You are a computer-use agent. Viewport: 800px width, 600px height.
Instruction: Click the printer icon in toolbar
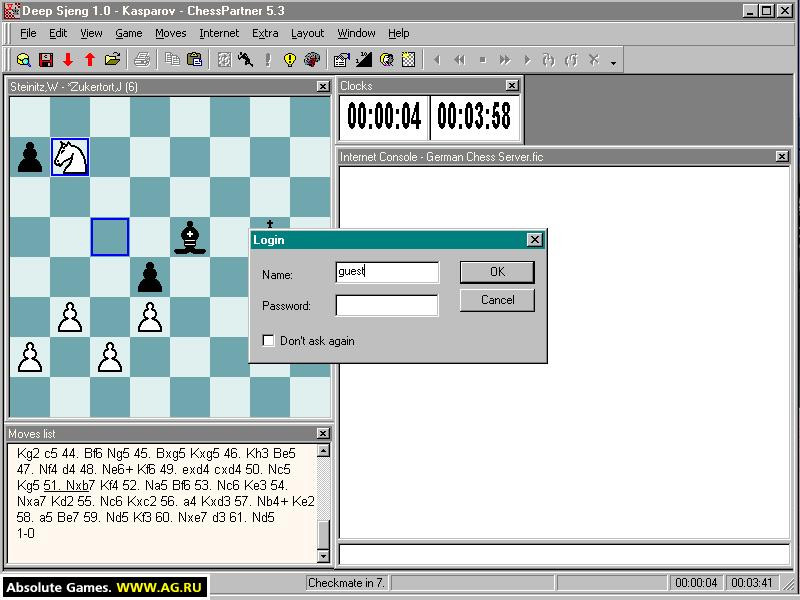141,60
